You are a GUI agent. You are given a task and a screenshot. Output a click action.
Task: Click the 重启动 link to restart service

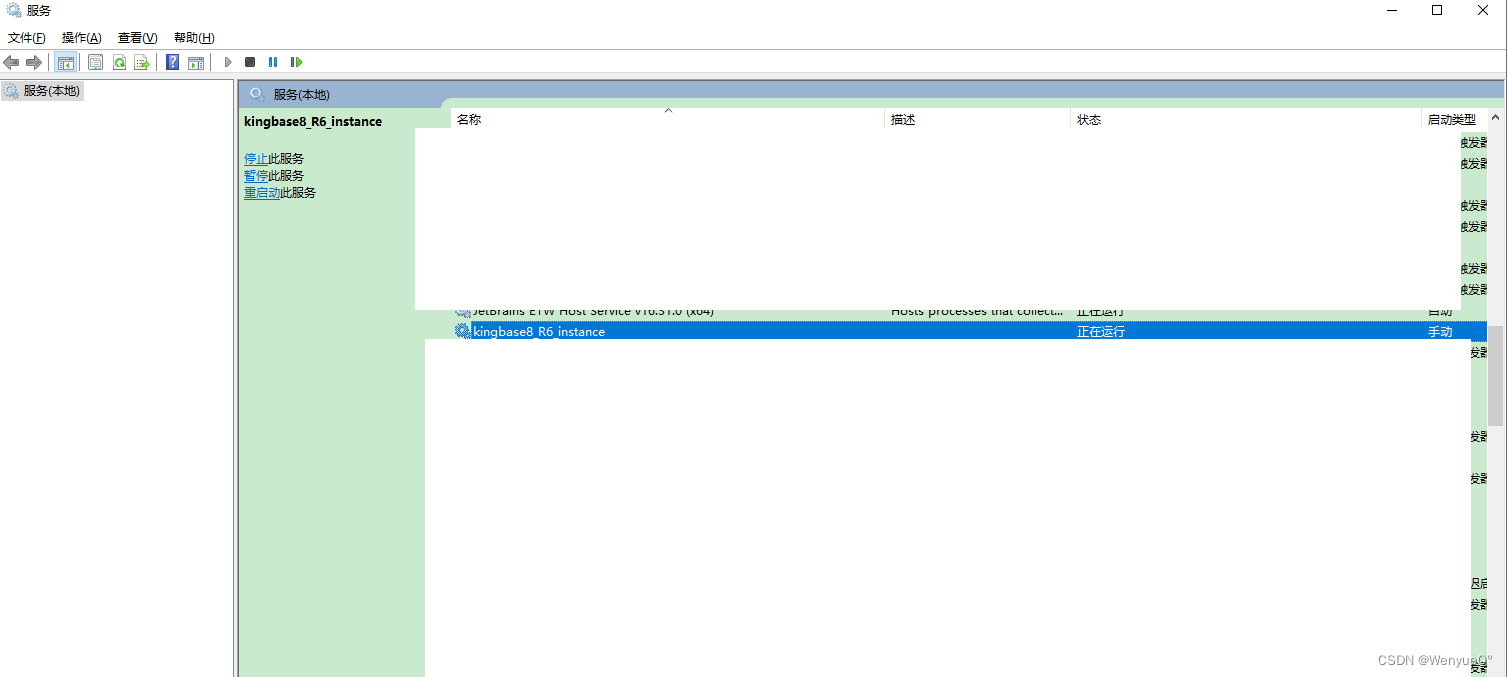click(262, 192)
